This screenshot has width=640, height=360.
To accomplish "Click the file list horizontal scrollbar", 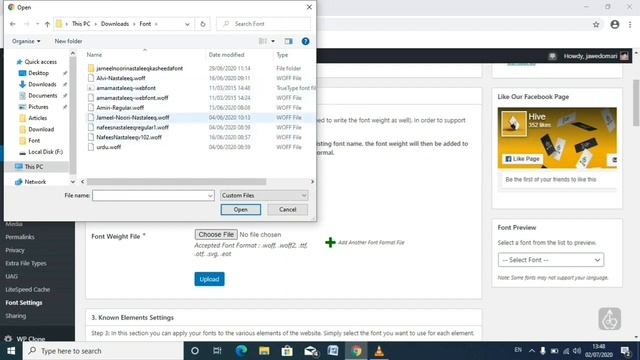I will click(x=176, y=182).
